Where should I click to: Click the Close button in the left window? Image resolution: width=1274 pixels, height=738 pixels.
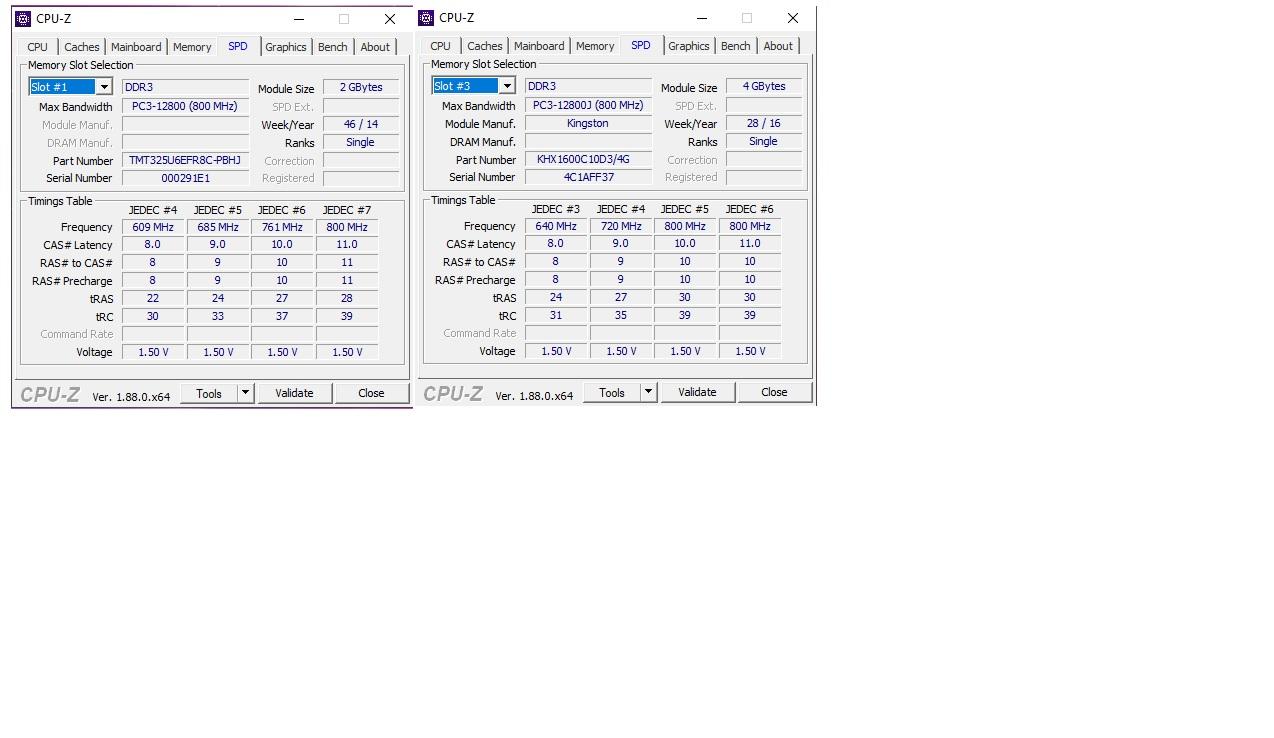click(371, 393)
